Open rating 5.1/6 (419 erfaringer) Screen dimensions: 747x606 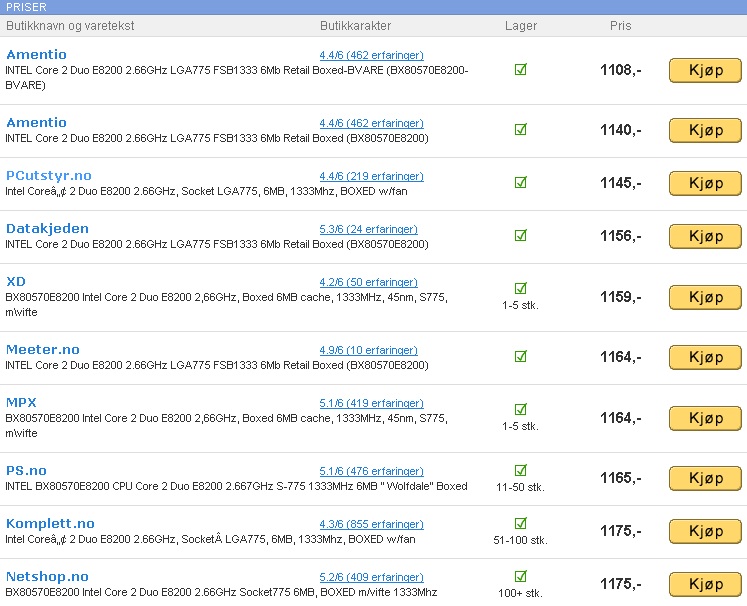tap(372, 403)
